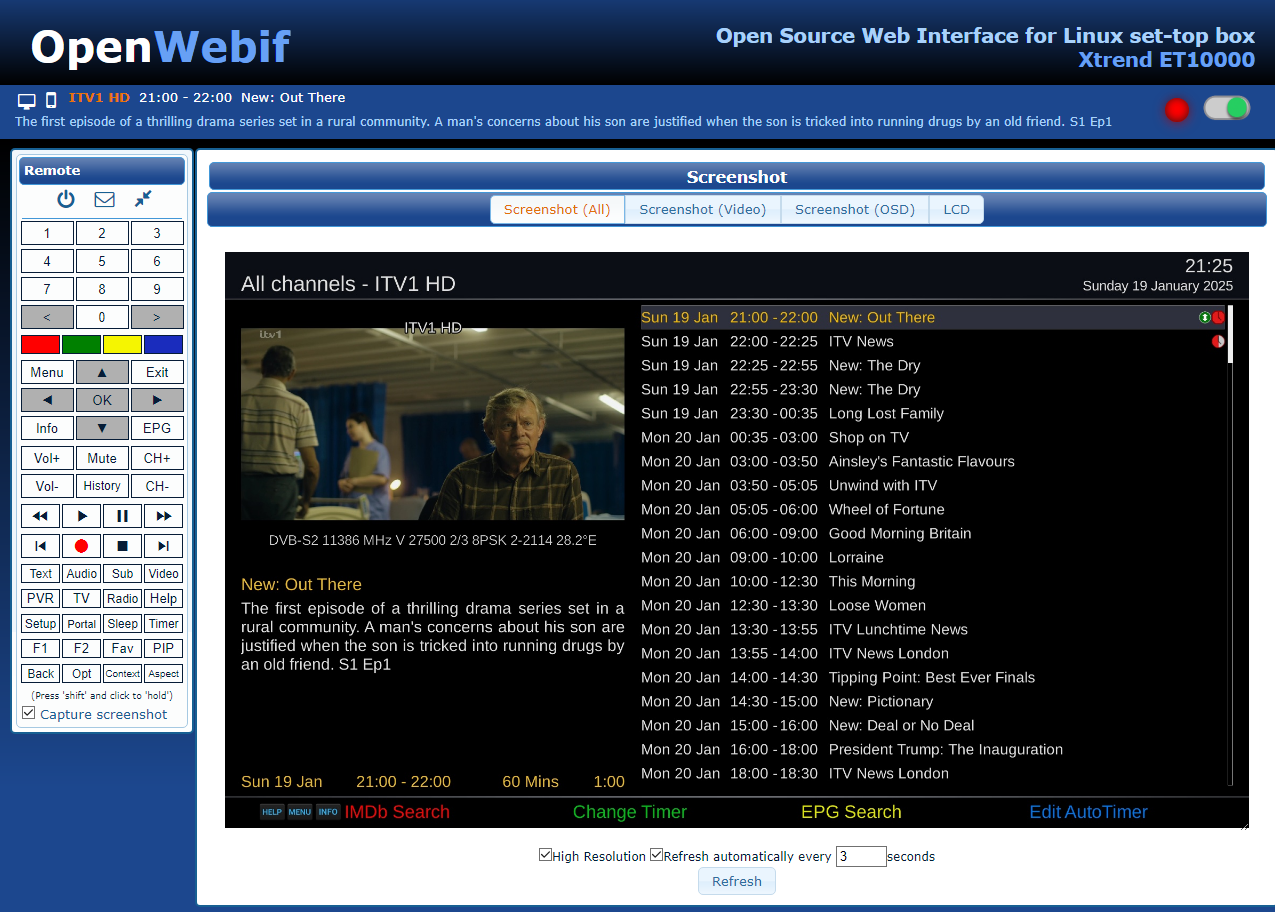Screen dimensions: 1275x912
Task: Click the OpenWebif logo
Action: (x=160, y=47)
